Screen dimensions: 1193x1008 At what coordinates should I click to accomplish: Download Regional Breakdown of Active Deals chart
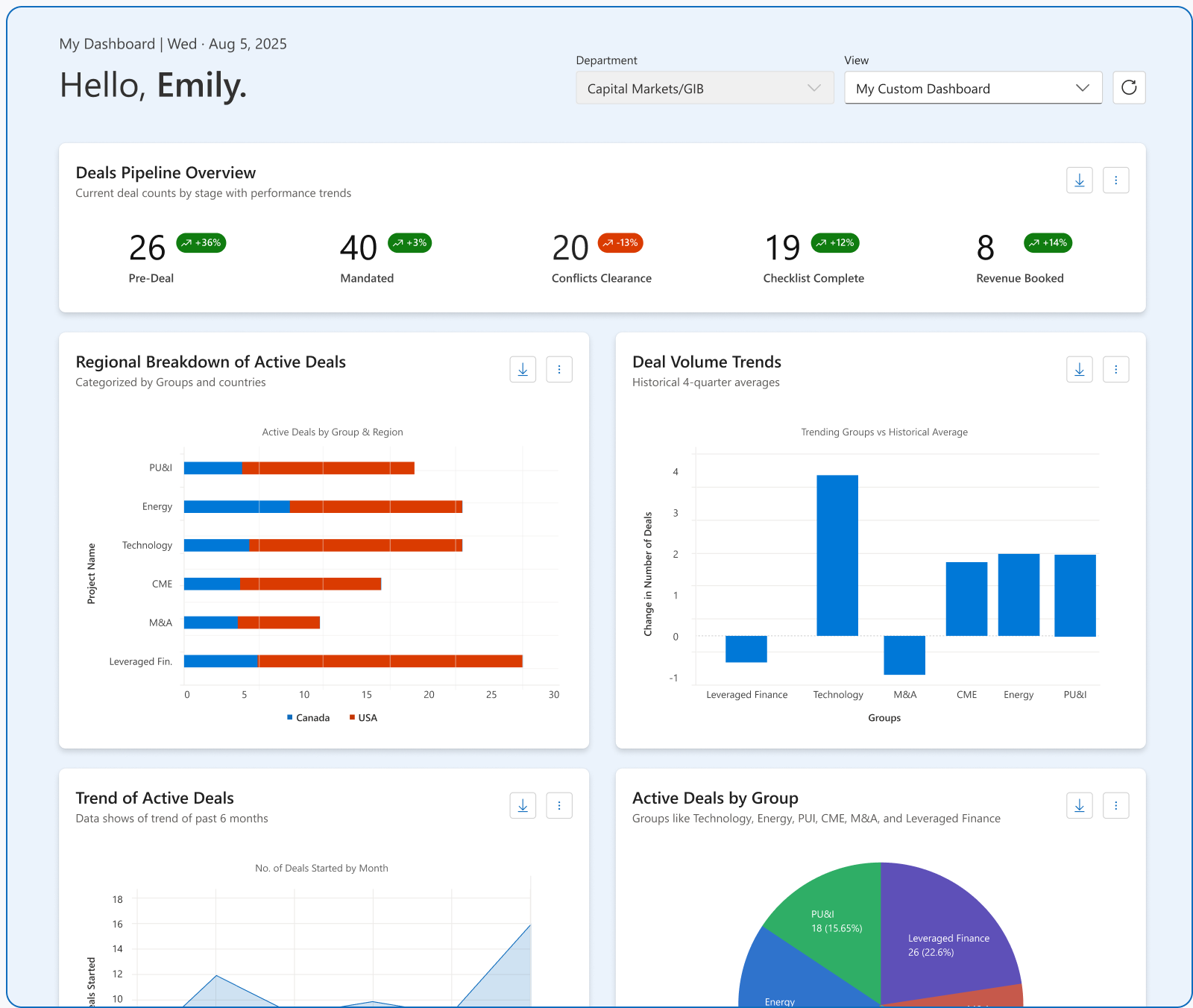tap(523, 370)
